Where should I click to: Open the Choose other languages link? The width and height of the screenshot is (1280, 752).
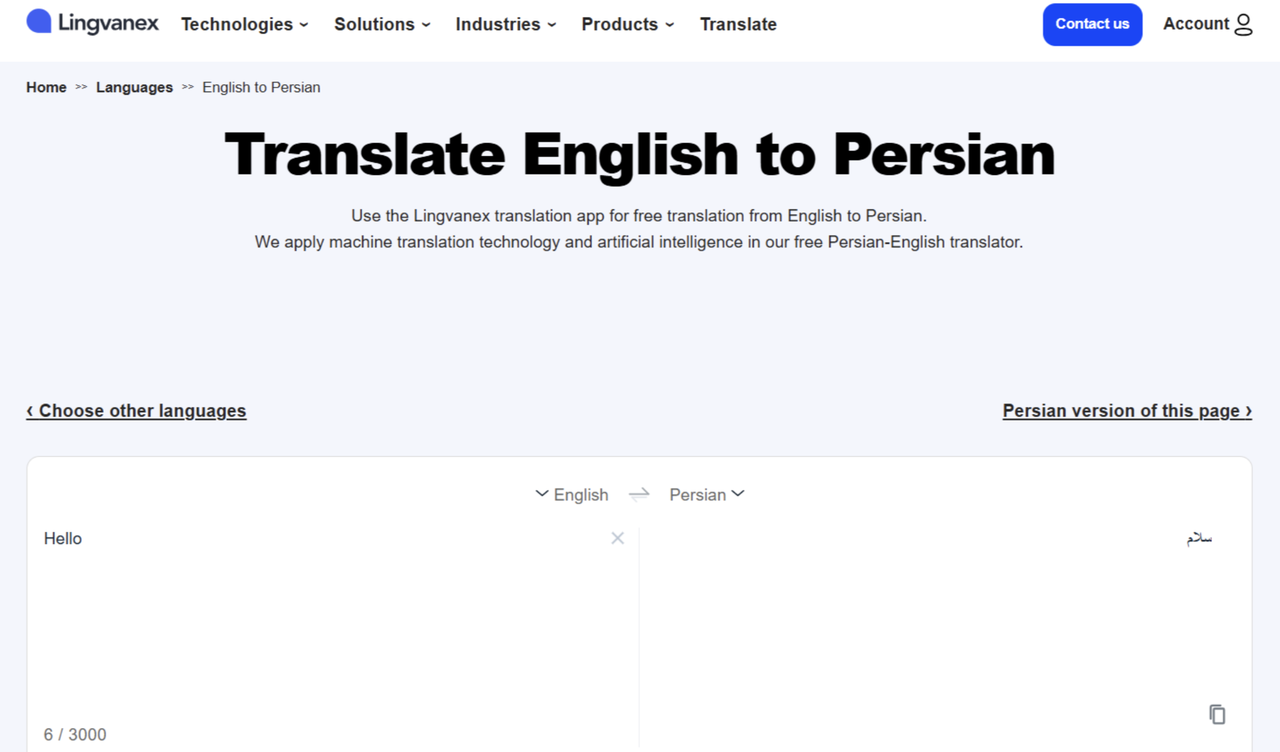(136, 410)
